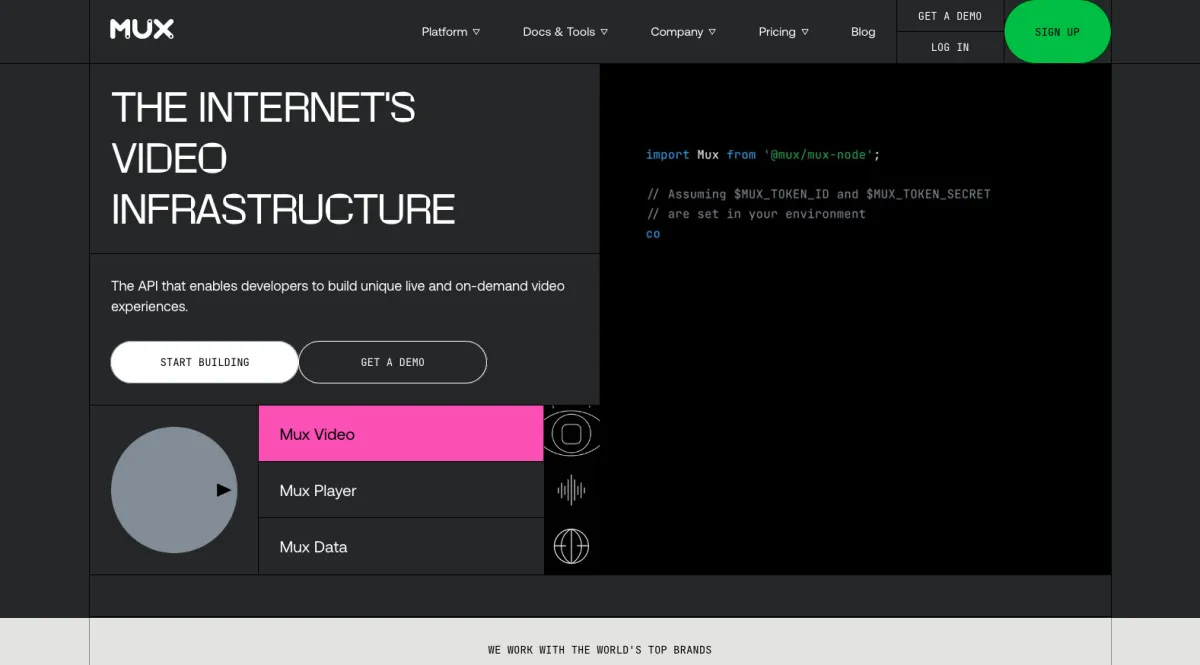Click the comment 'are set in your environment'
Viewport: 1200px width, 665px height.
(756, 214)
